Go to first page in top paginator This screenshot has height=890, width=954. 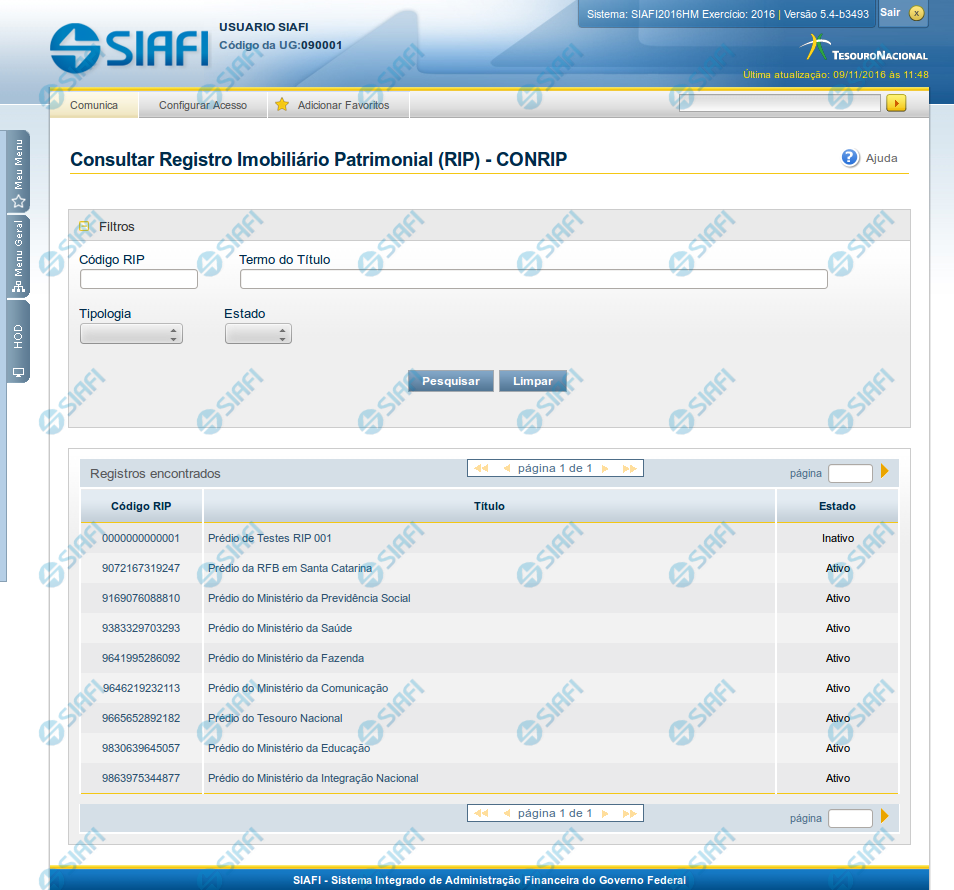click(x=481, y=468)
